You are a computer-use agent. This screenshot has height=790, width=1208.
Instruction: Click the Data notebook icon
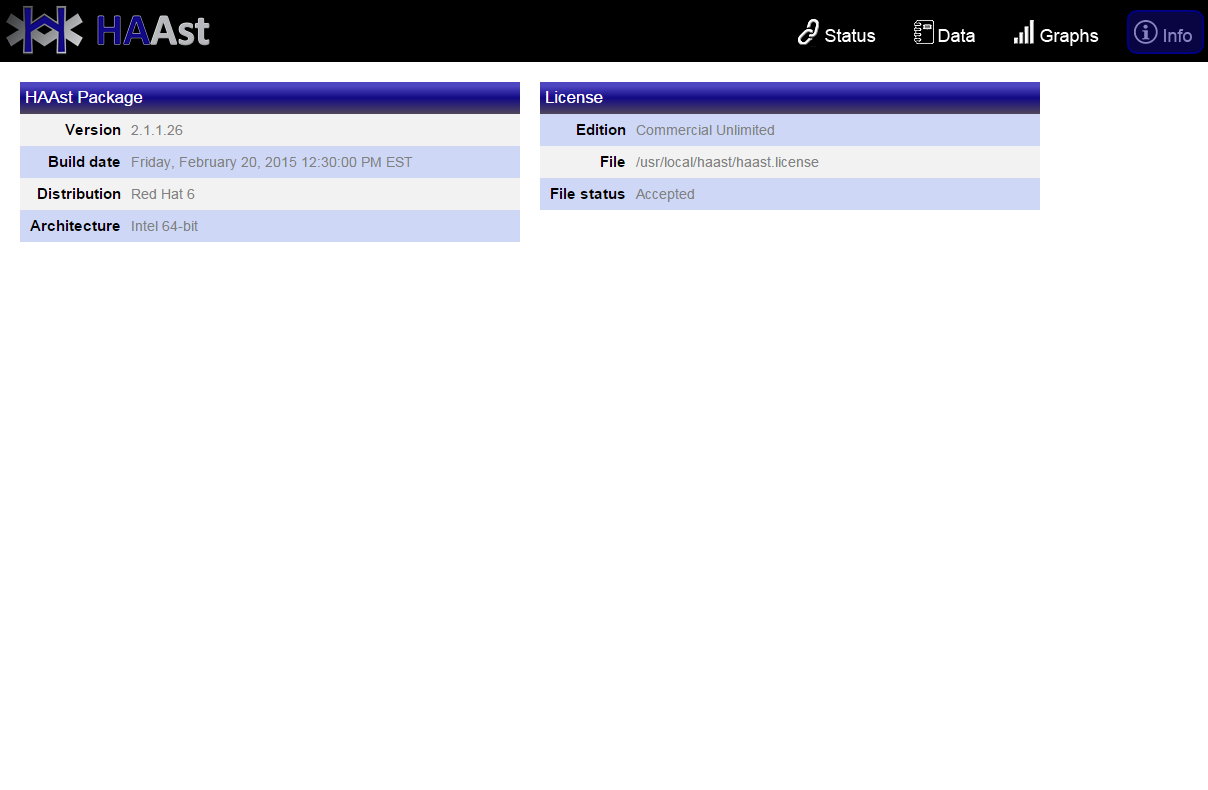tap(923, 33)
